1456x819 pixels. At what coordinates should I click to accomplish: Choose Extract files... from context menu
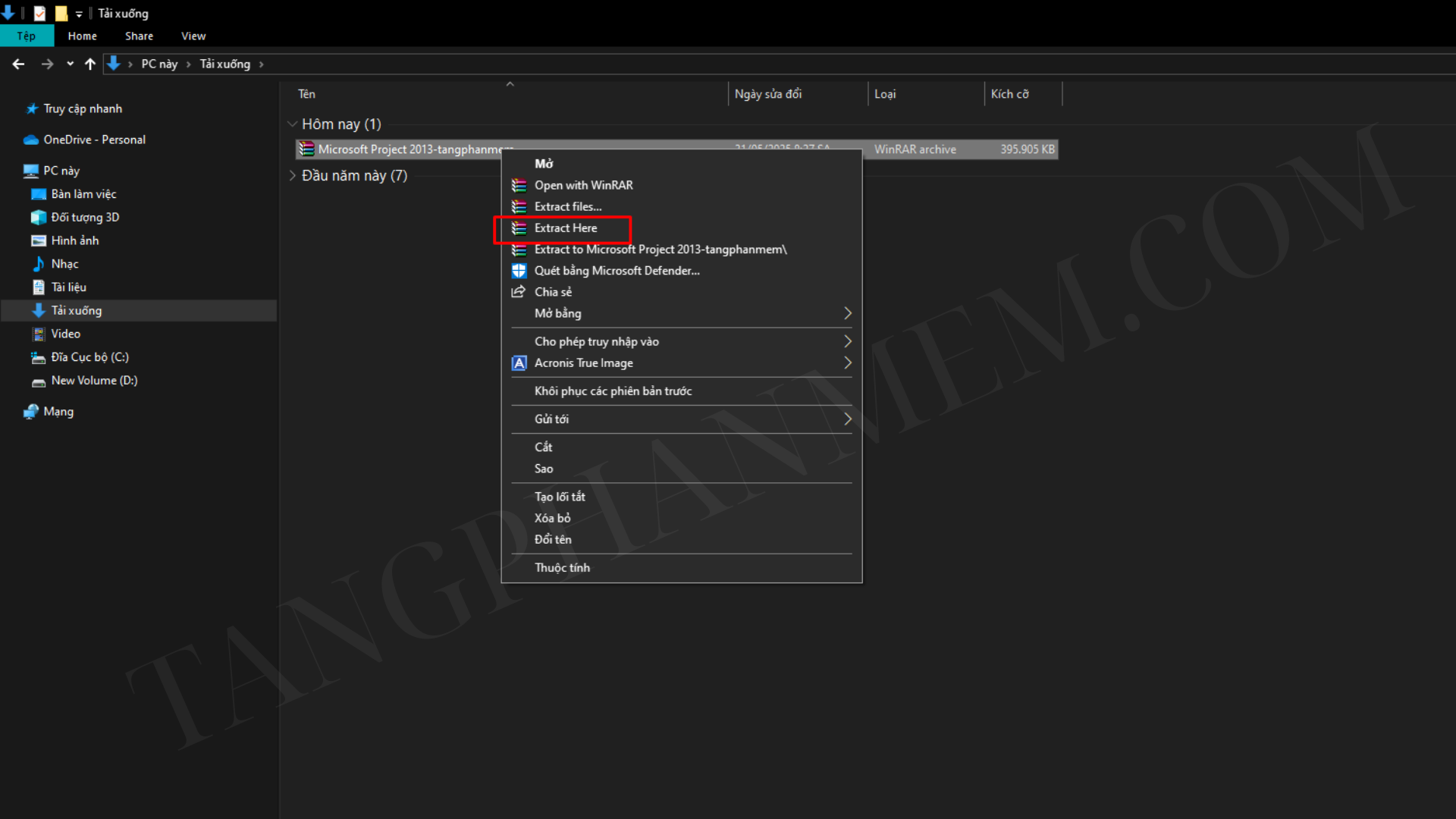(x=567, y=206)
